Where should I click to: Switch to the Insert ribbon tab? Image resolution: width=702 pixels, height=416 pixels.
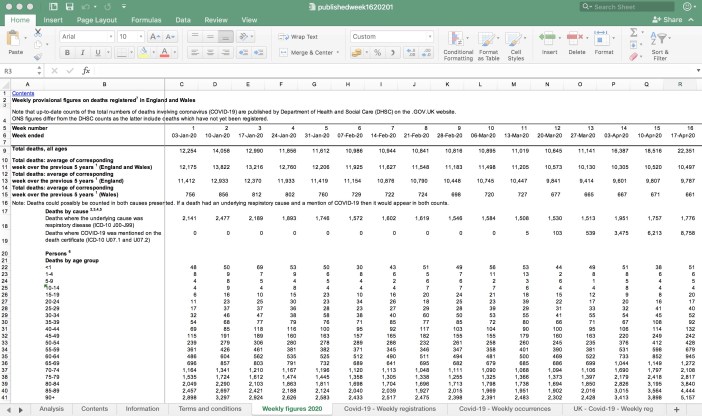click(53, 20)
